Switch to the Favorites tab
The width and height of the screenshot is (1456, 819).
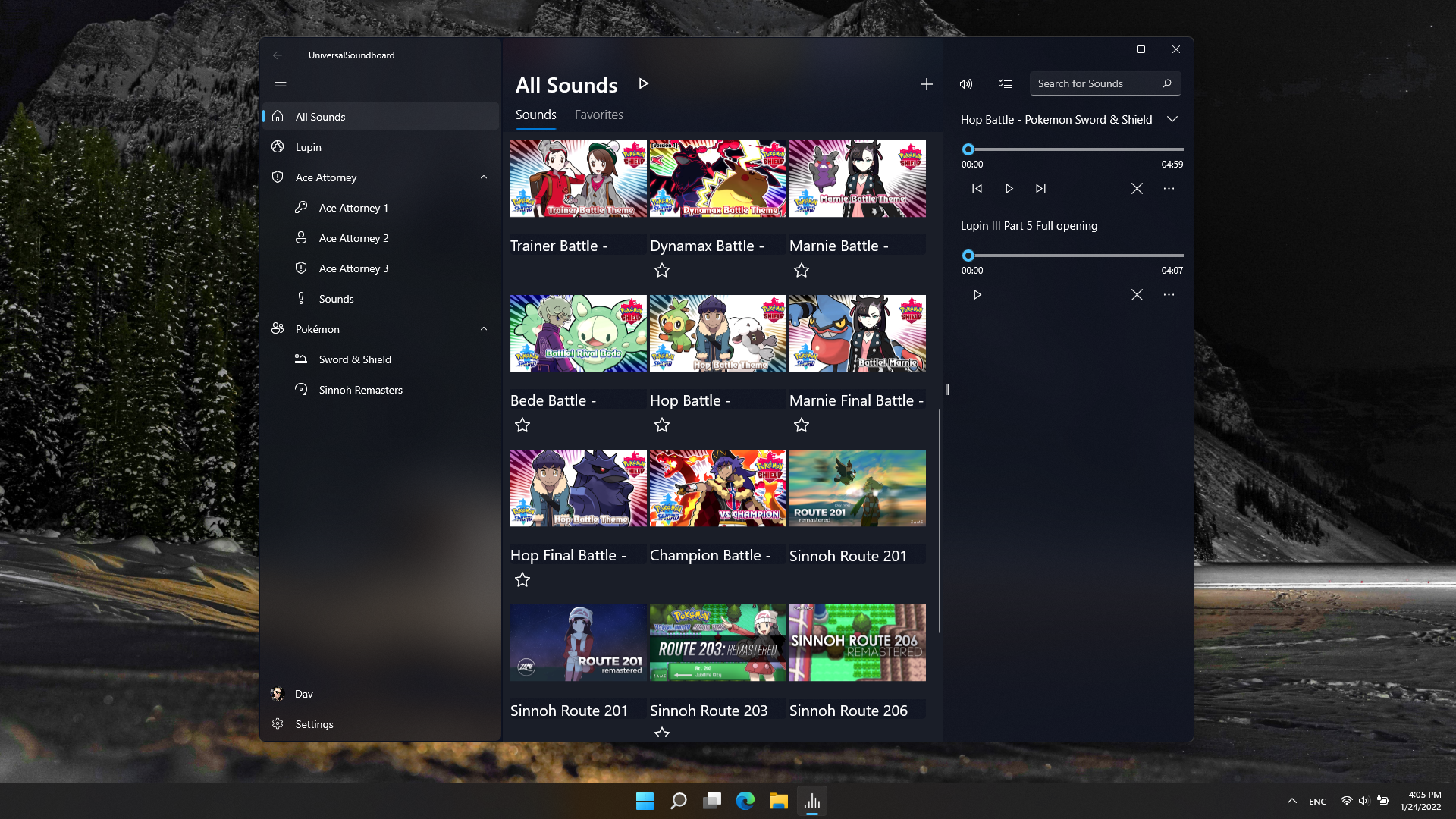point(598,115)
